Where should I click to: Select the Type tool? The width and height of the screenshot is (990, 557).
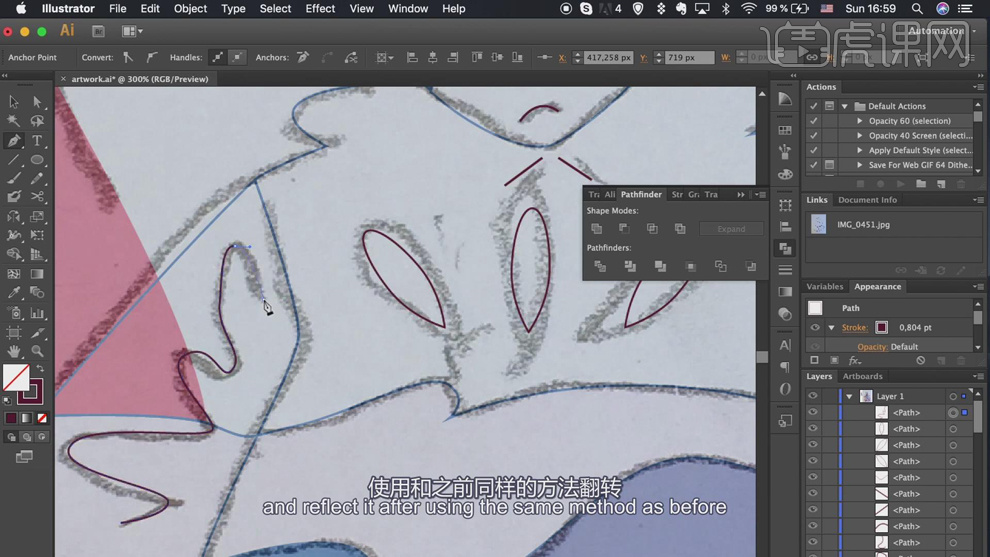click(37, 141)
